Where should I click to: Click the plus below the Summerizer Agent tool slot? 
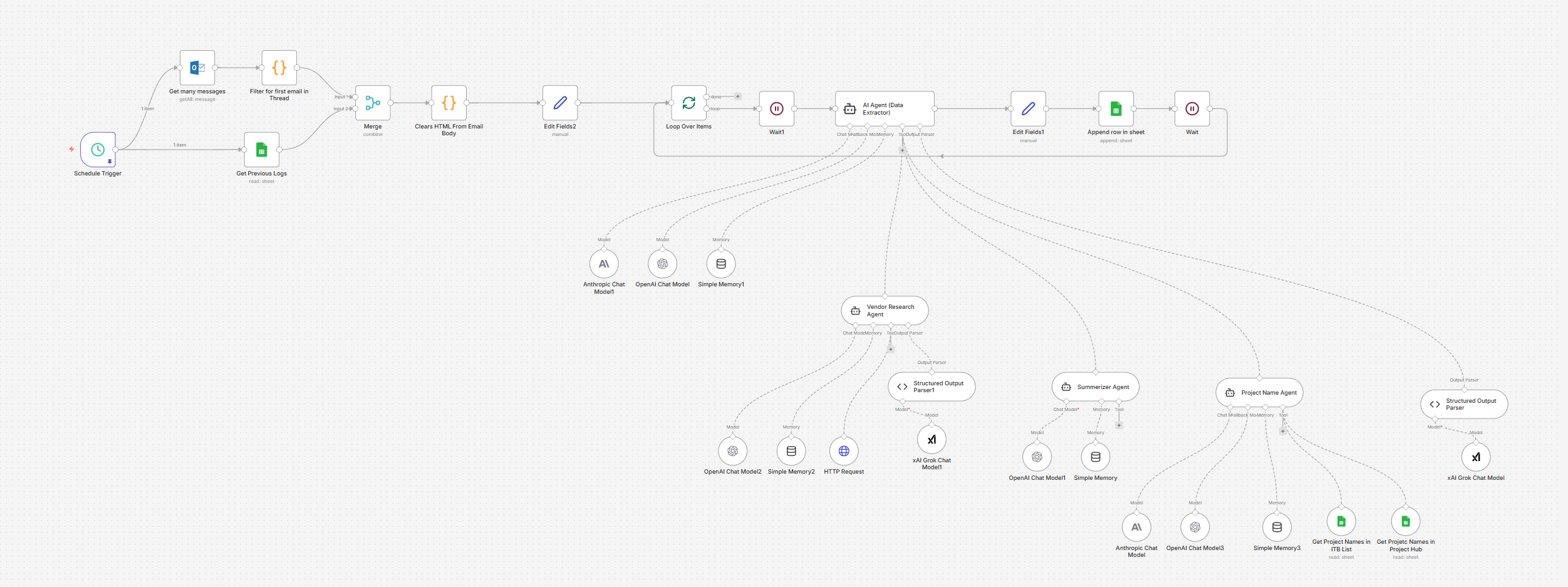1119,425
